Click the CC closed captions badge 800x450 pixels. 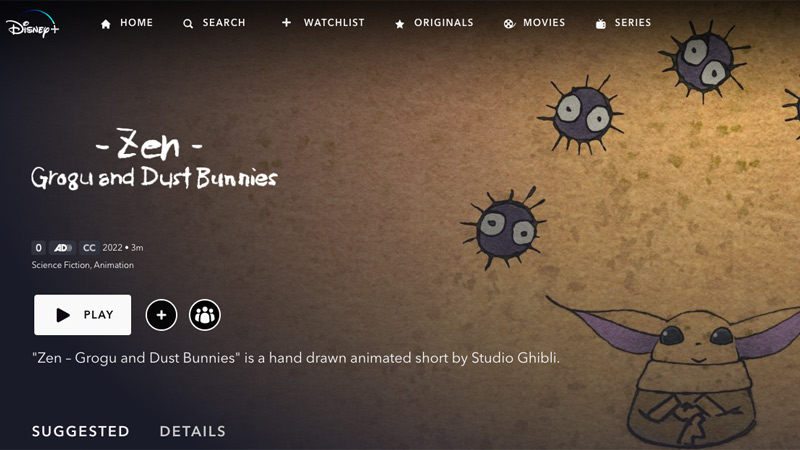tap(89, 248)
